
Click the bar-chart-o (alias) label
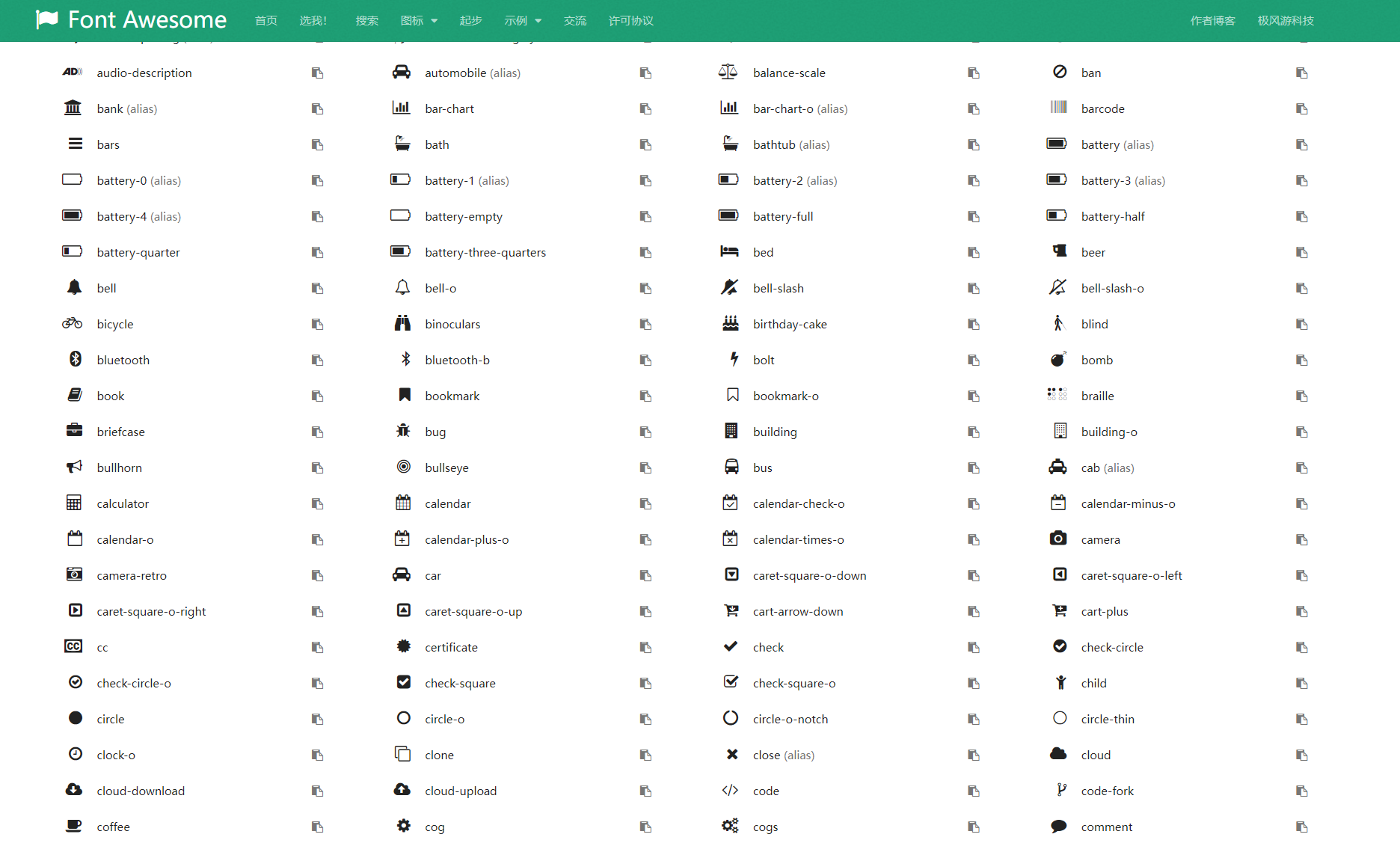[800, 108]
